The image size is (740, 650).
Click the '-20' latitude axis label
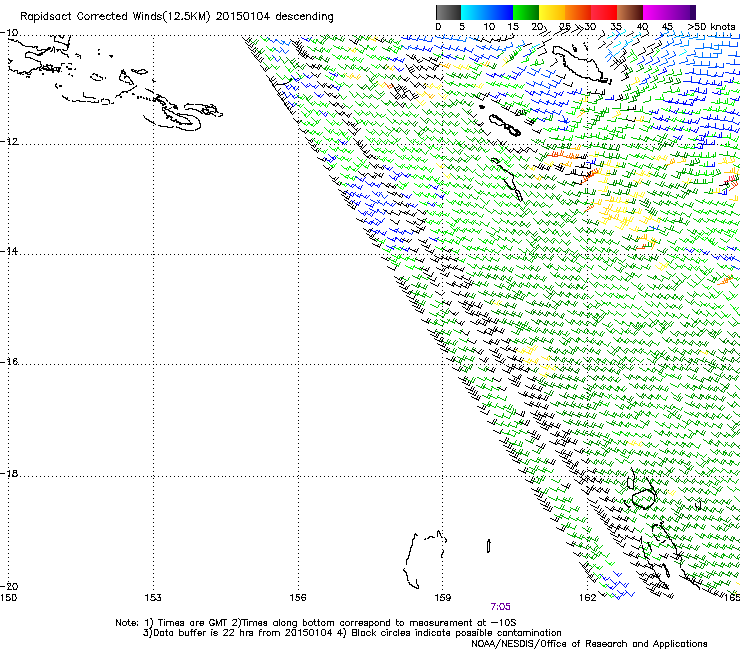pyautogui.click(x=9, y=586)
